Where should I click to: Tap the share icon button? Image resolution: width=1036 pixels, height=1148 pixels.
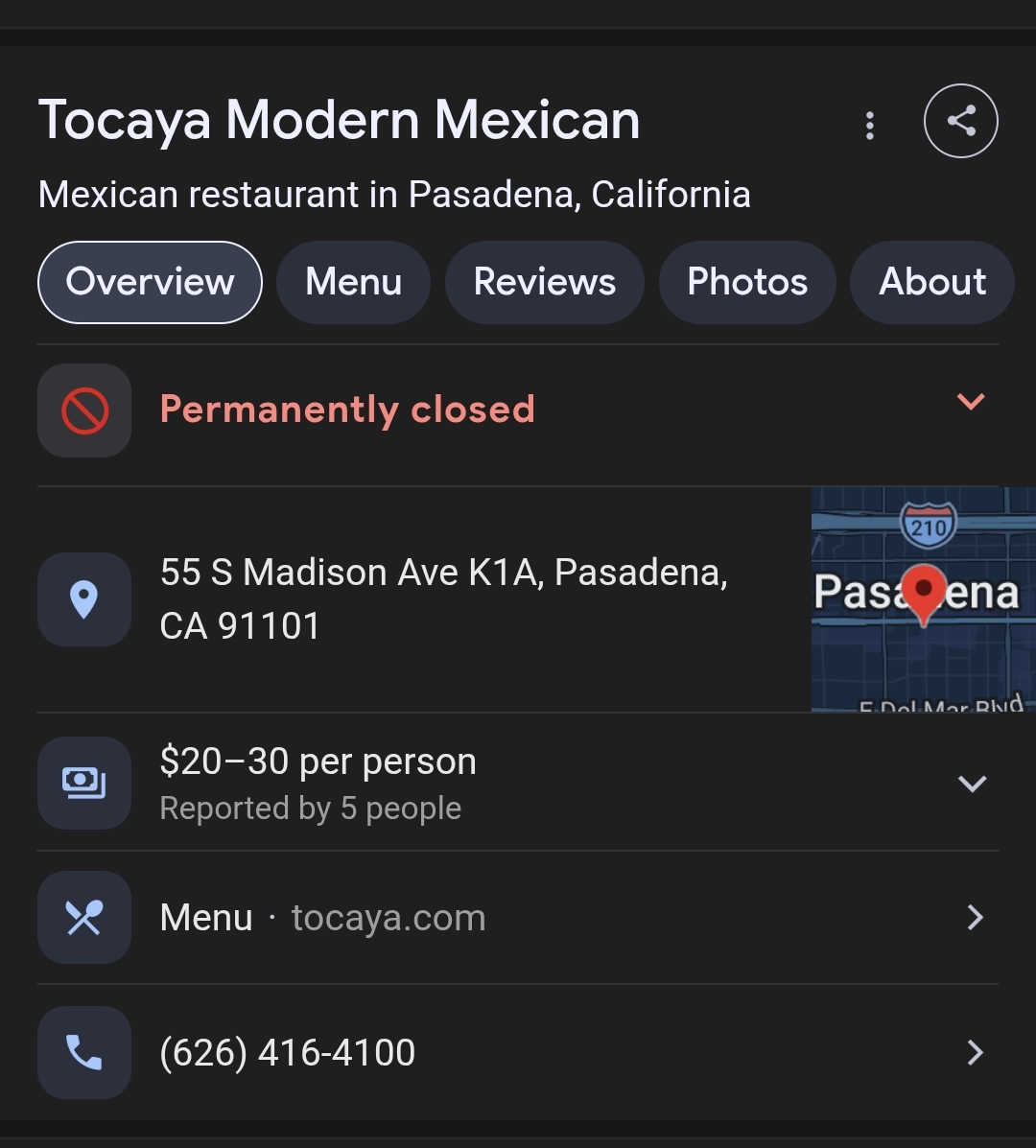[x=960, y=121]
